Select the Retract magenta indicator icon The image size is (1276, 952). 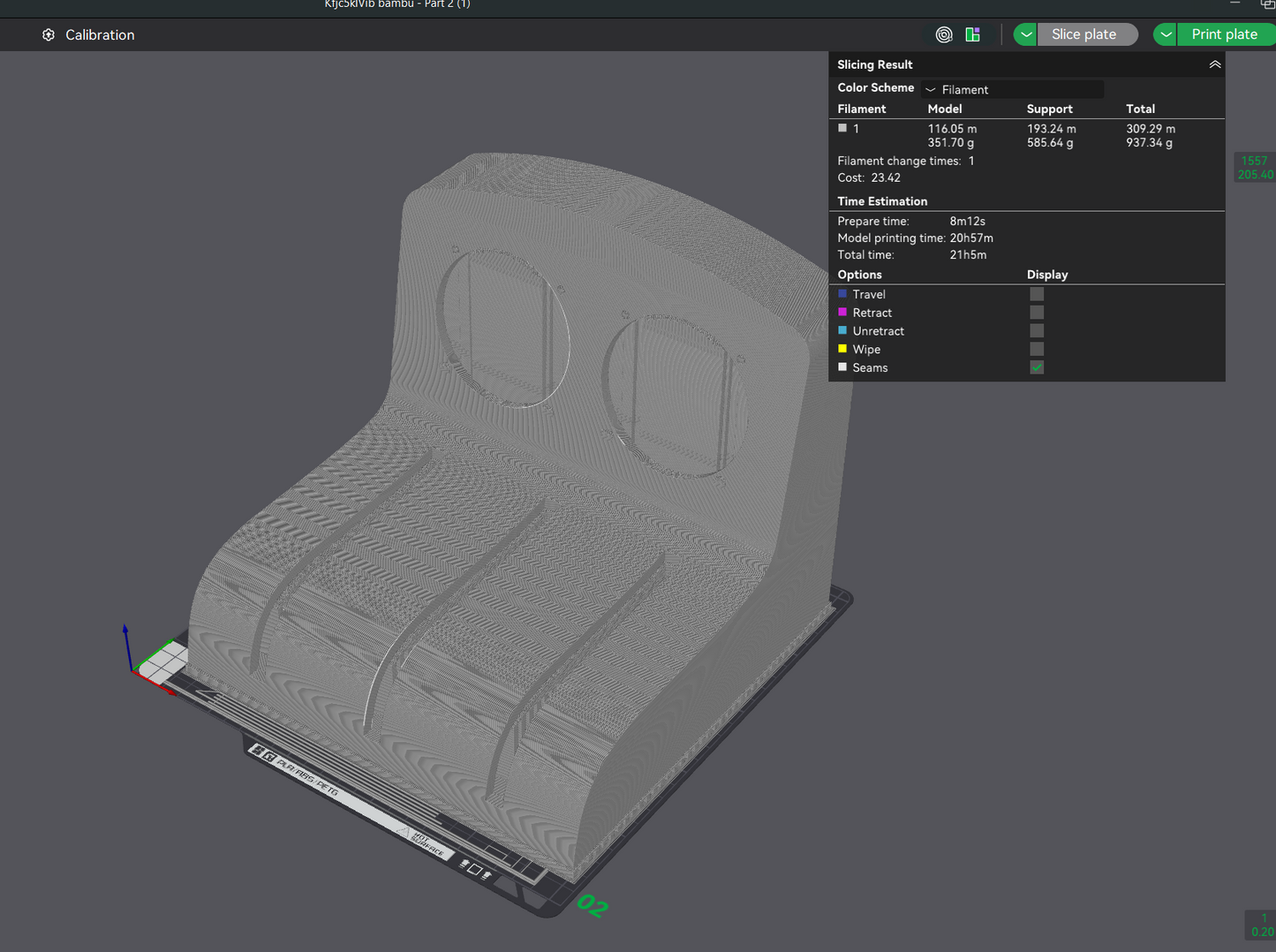(x=842, y=312)
